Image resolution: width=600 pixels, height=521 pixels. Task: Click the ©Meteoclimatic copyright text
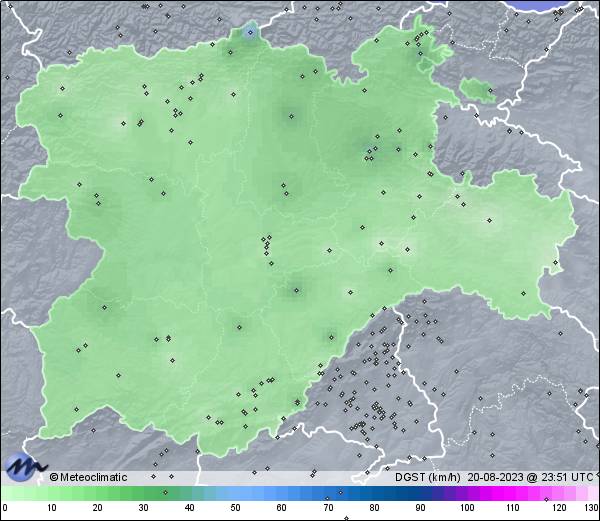(x=88, y=477)
